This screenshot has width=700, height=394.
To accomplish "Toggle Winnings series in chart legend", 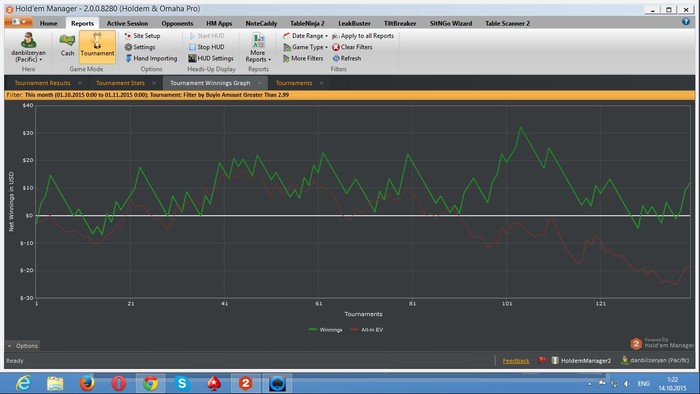I will pyautogui.click(x=325, y=330).
